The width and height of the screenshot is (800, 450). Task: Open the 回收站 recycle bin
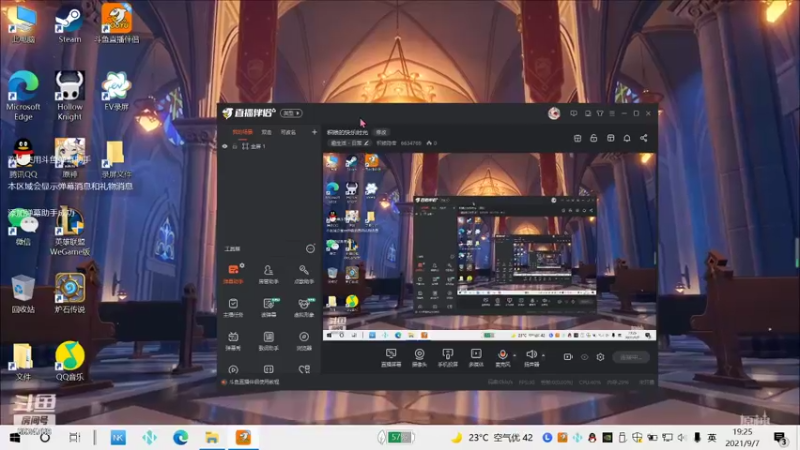23,293
